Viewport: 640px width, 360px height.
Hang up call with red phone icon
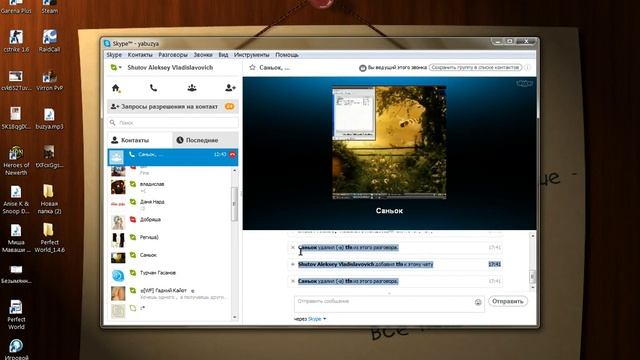click(x=232, y=155)
